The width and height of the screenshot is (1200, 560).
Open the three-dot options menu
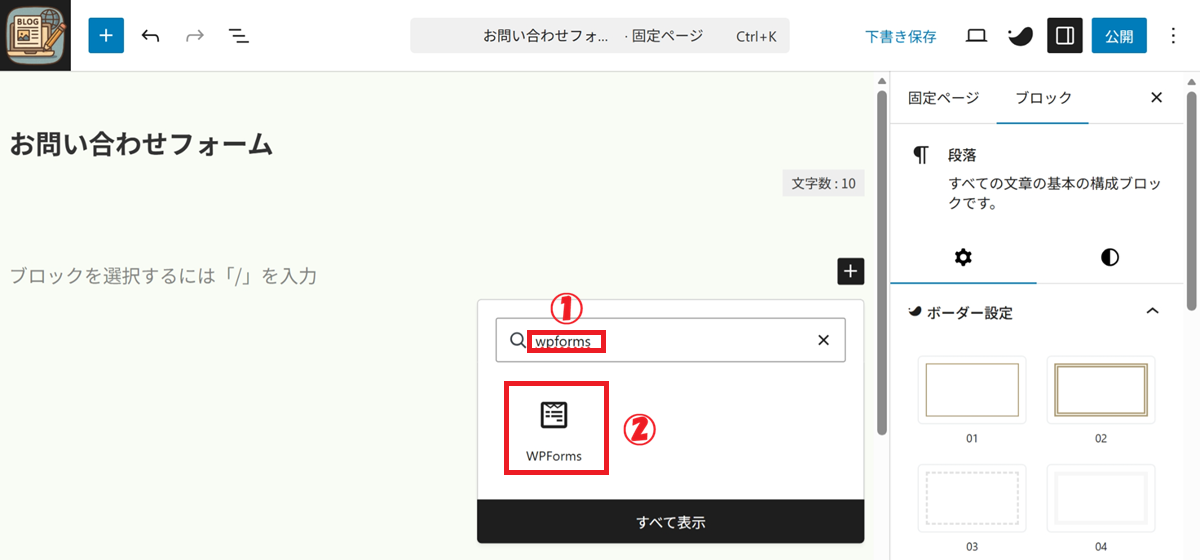(x=1174, y=36)
